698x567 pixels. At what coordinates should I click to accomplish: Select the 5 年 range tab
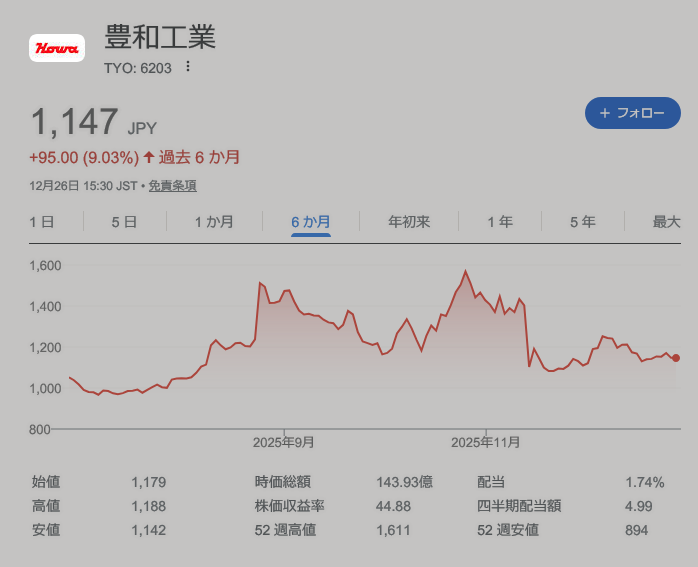[583, 222]
